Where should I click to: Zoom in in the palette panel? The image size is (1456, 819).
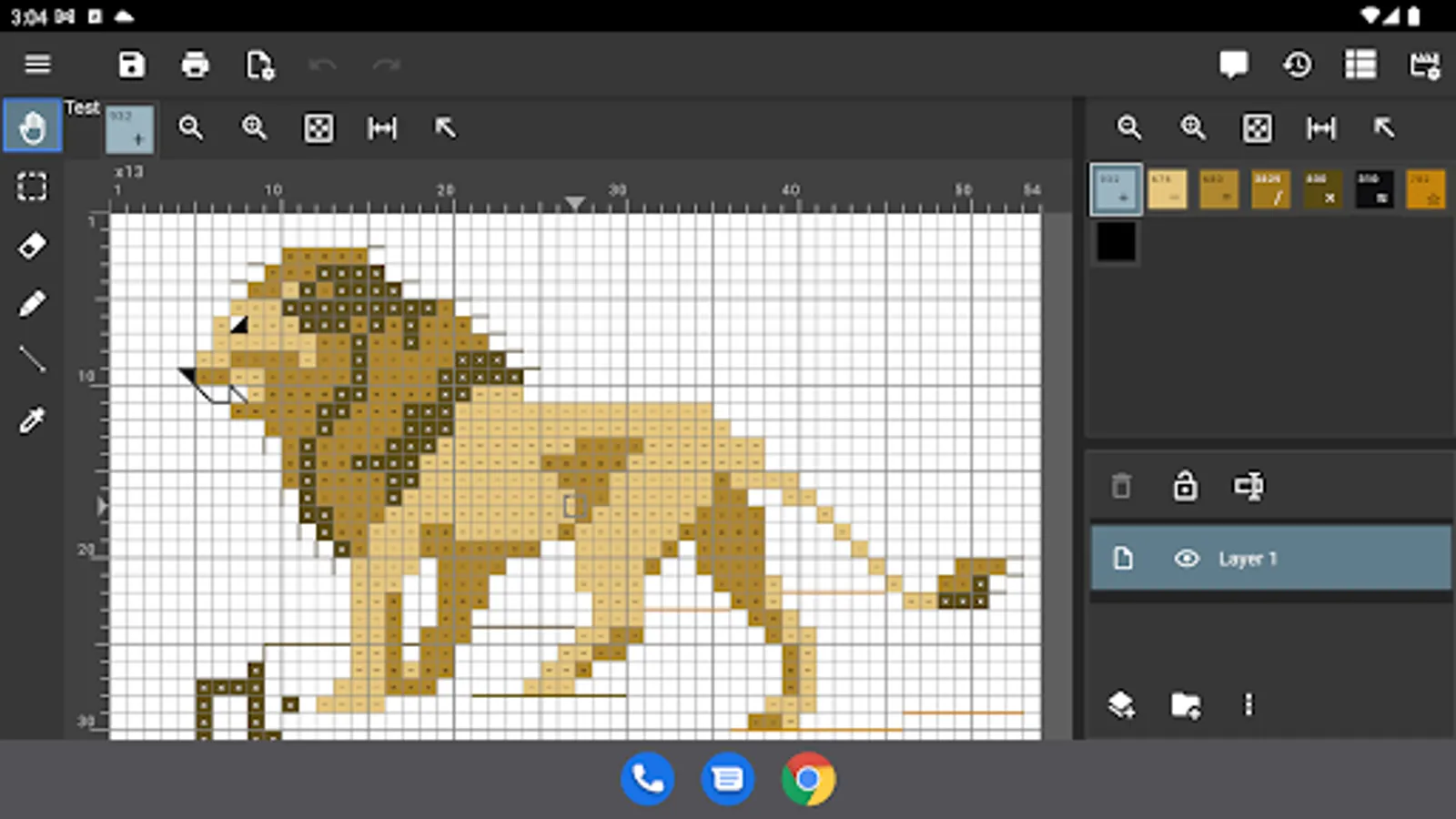(x=1193, y=127)
